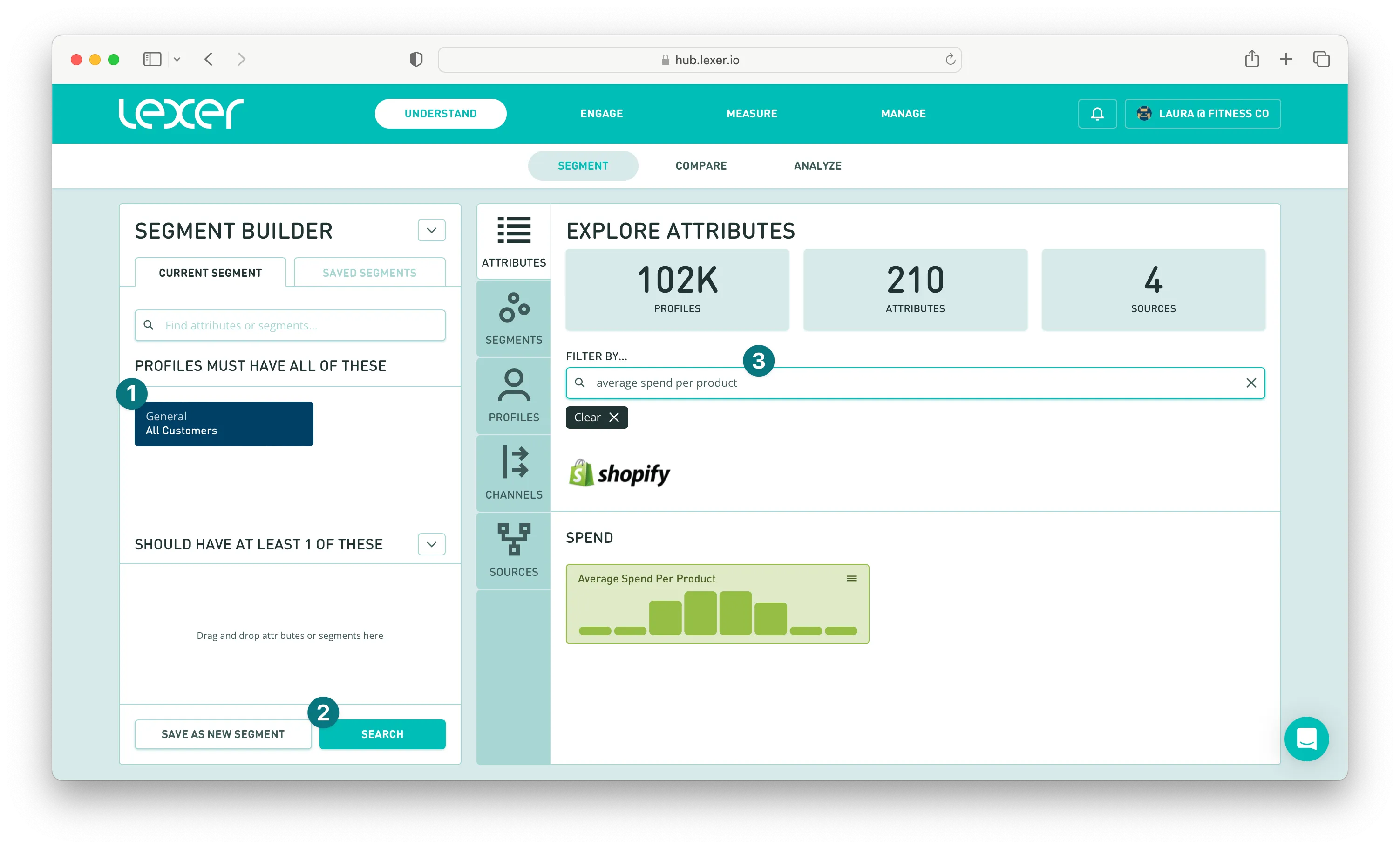The height and width of the screenshot is (849, 1400).
Task: Open the Safari sidebar dropdown arrow
Action: (x=177, y=59)
